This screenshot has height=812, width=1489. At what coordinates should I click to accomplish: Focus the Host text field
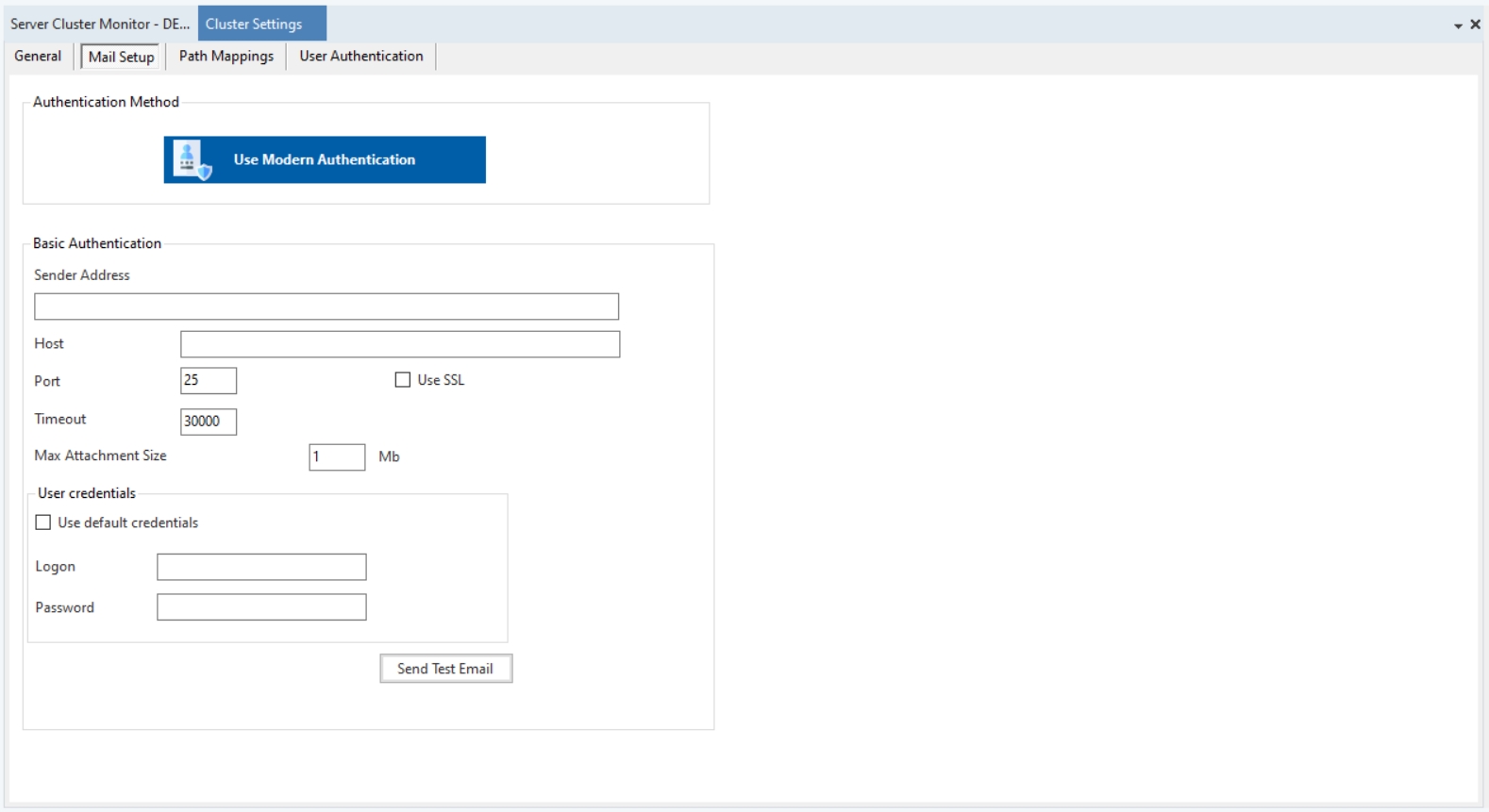point(400,344)
